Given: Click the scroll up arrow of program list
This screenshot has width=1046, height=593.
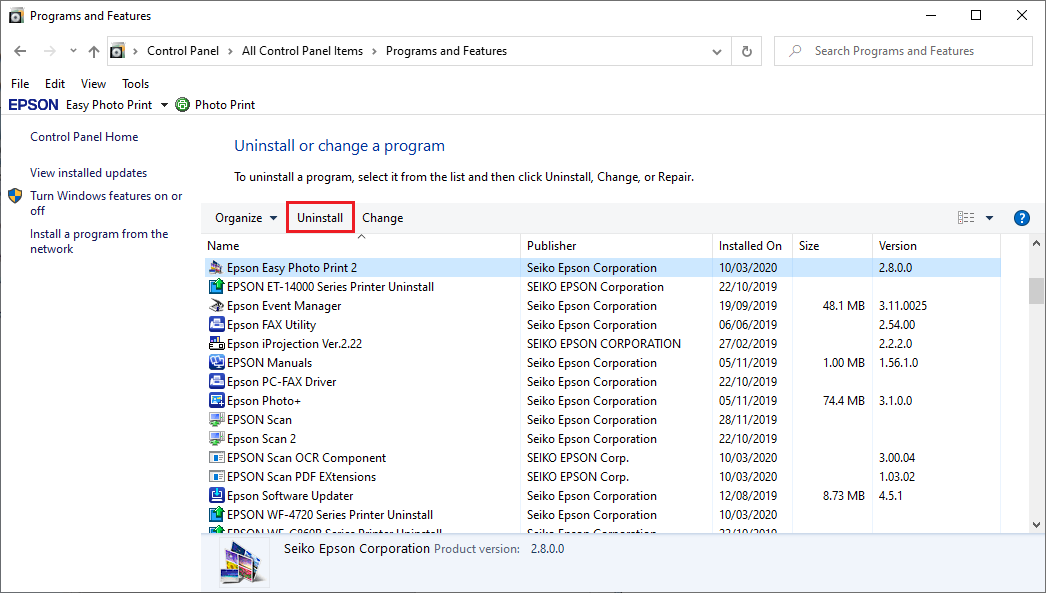Looking at the screenshot, I should [x=1036, y=243].
